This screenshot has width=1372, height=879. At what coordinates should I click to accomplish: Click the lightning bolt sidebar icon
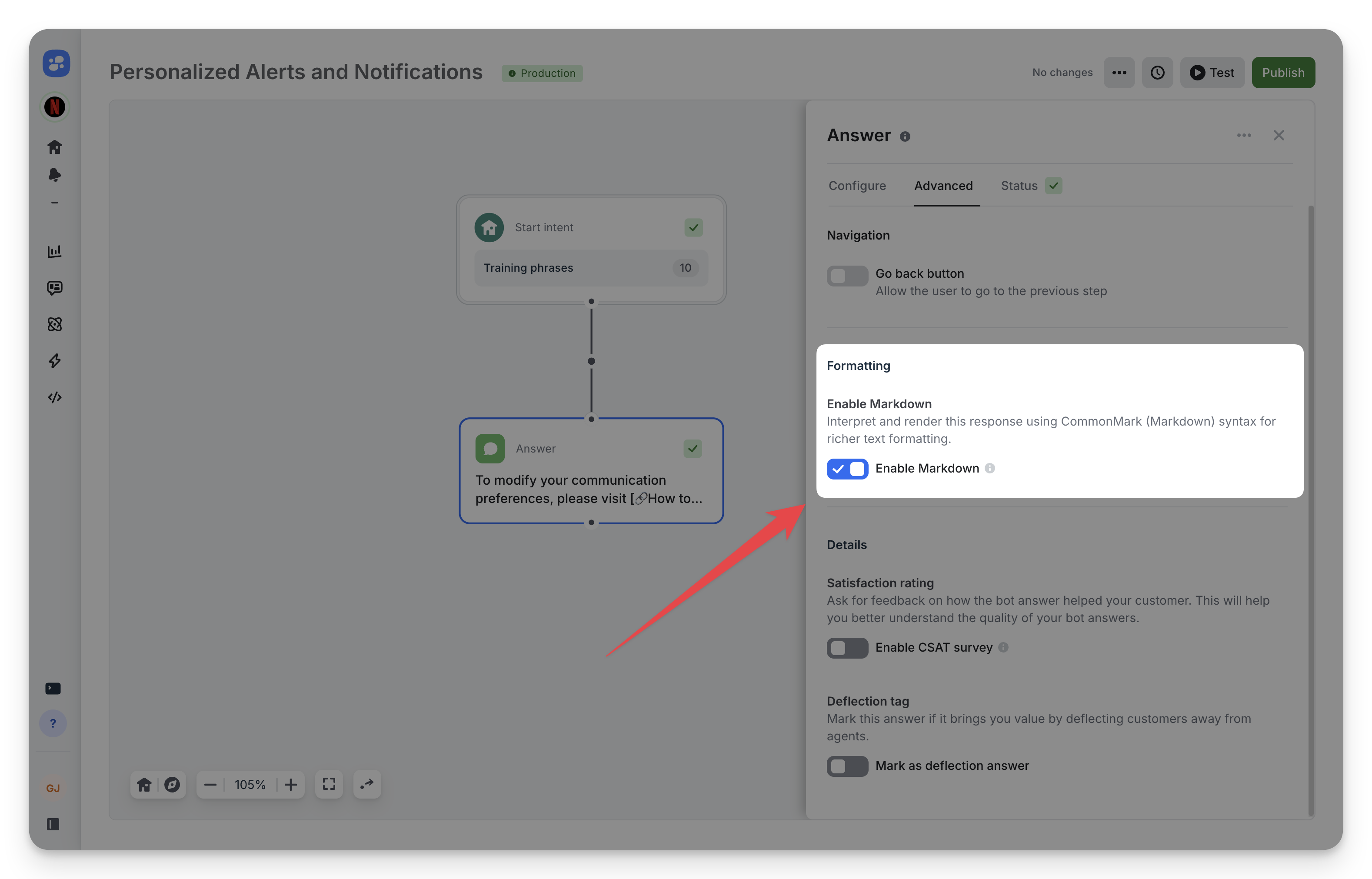(x=54, y=361)
